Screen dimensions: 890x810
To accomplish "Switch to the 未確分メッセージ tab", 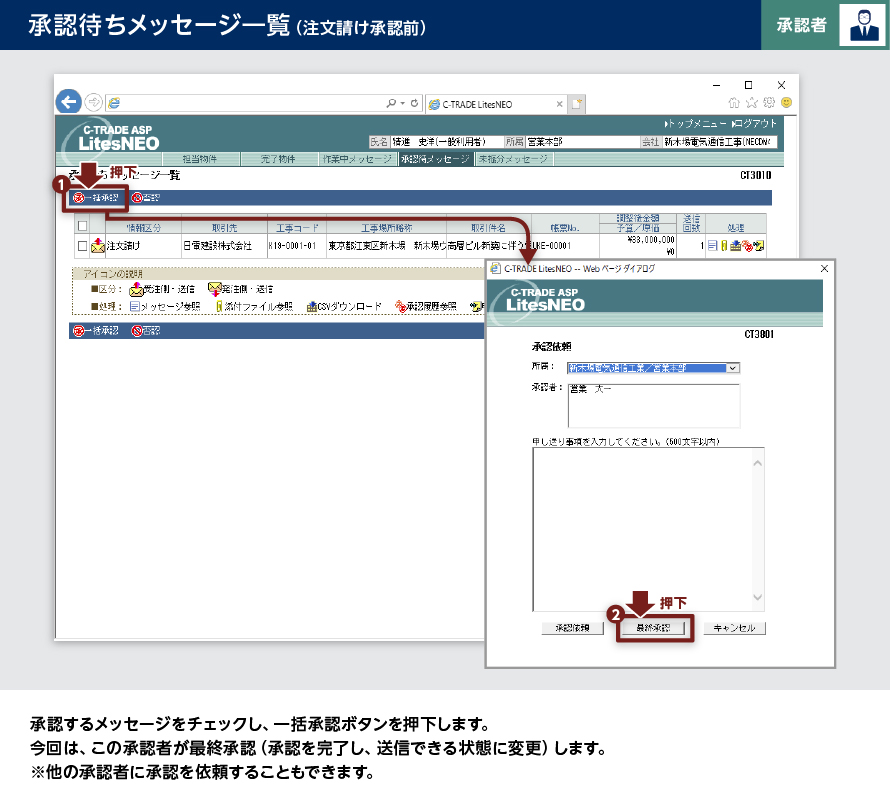I will [x=512, y=159].
